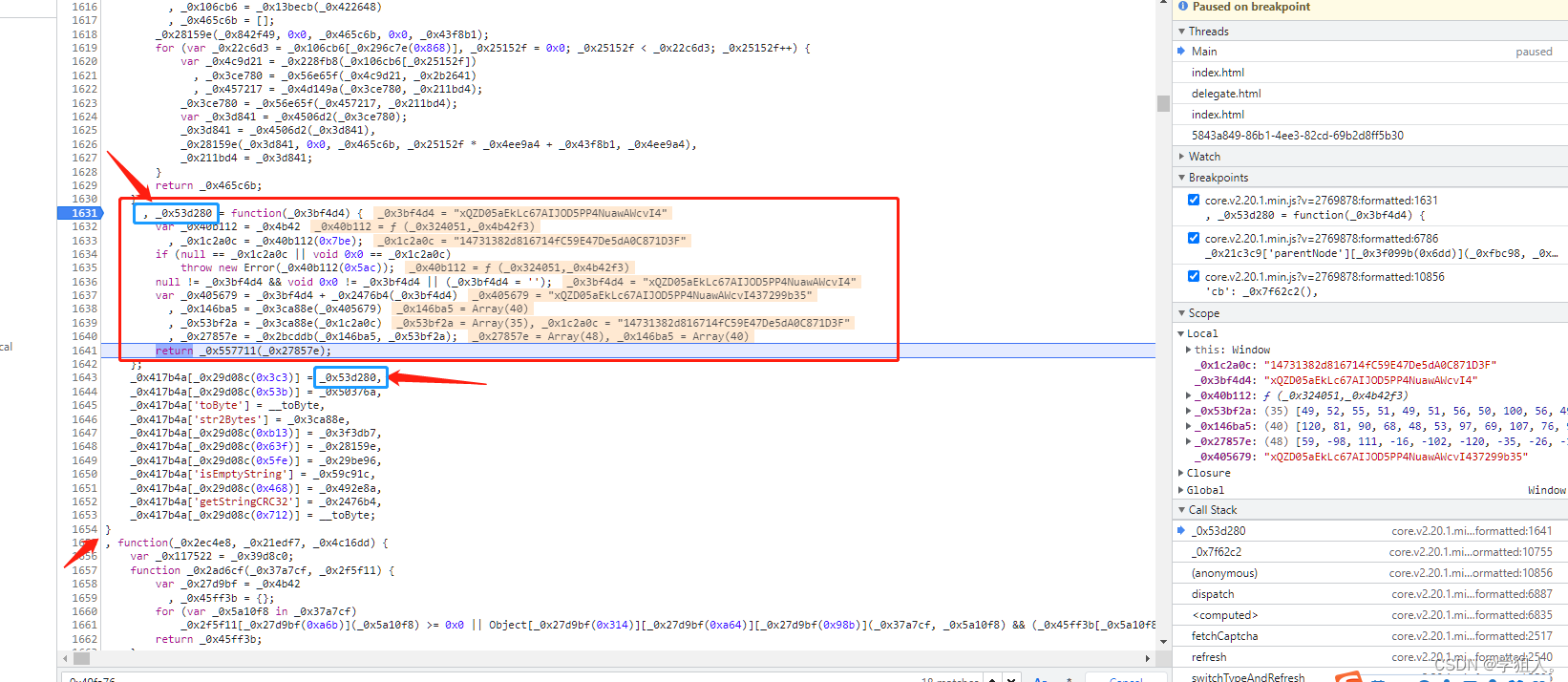Click the breakpoint marker on line 1631
The width and height of the screenshot is (1568, 682).
[x=84, y=213]
